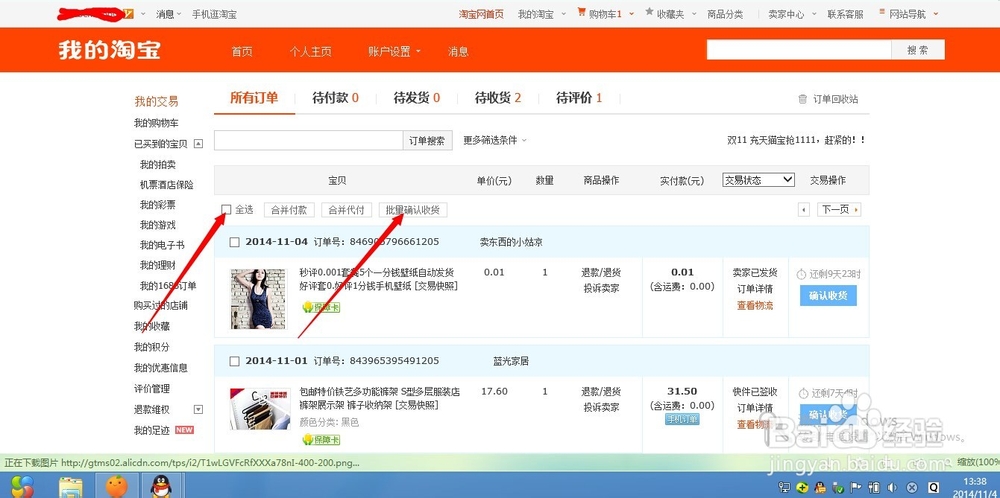Open 评价管理 in sidebar
Screen dimensions: 1000x498
152,389
